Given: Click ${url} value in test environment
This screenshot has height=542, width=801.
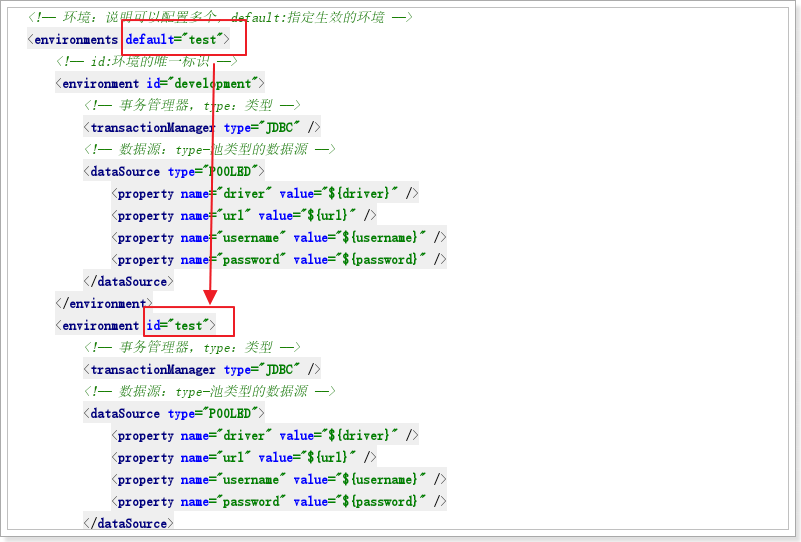Looking at the screenshot, I should (x=328, y=458).
